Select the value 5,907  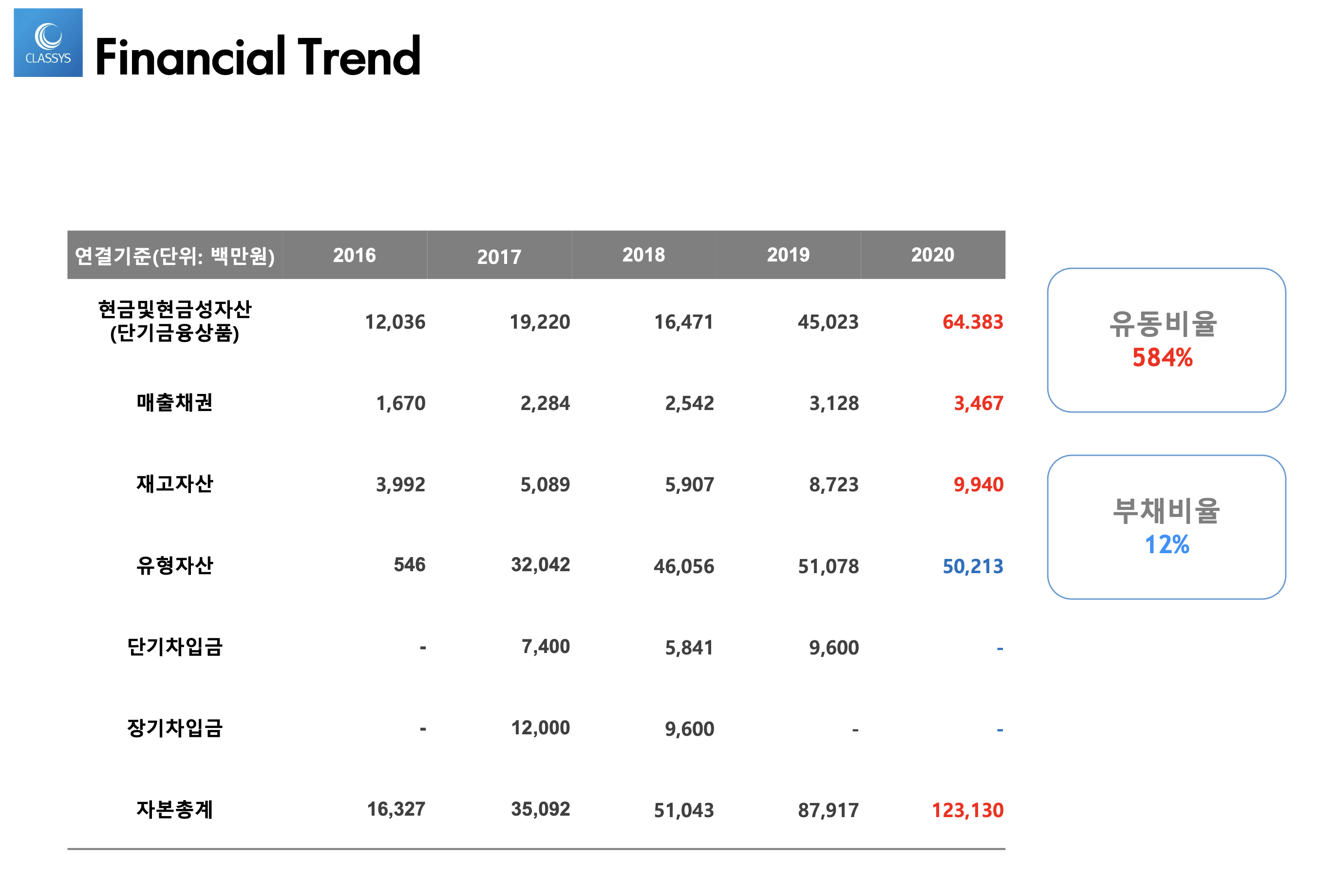tap(690, 485)
